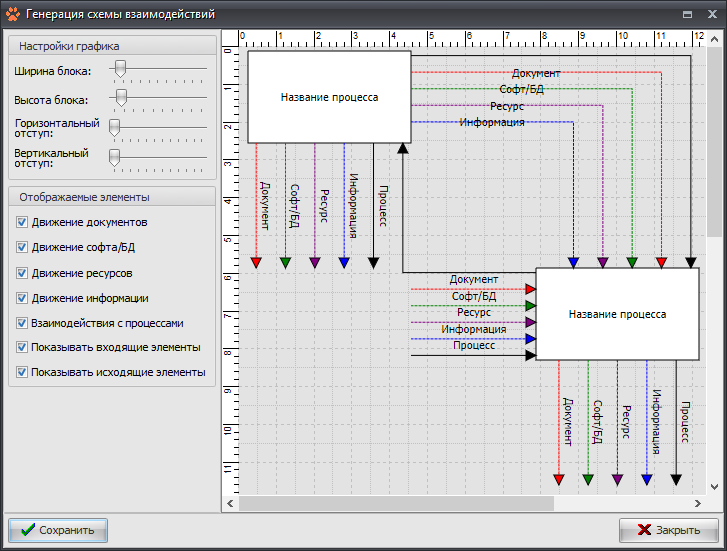Click the horizontal scrollbar right arrow
This screenshot has width=727, height=551.
[697, 503]
